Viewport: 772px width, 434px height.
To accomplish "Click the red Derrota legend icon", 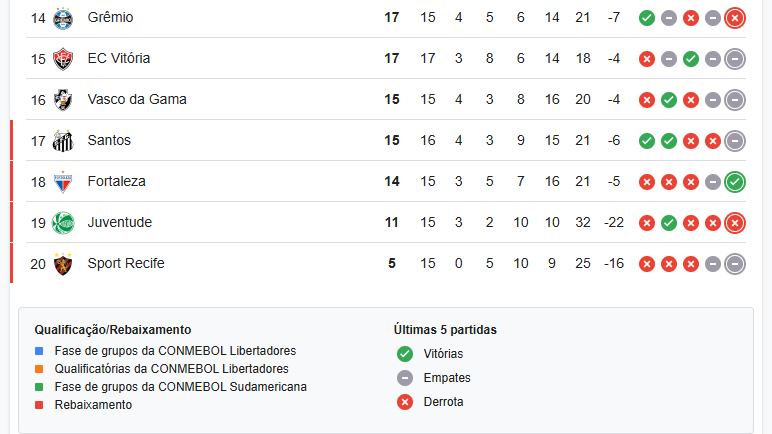I will click(x=405, y=402).
